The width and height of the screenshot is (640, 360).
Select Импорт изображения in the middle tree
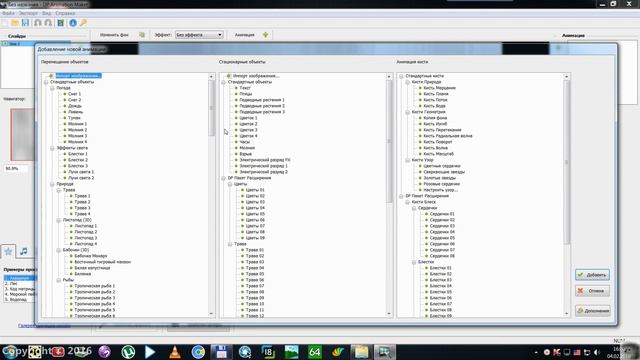[256, 76]
